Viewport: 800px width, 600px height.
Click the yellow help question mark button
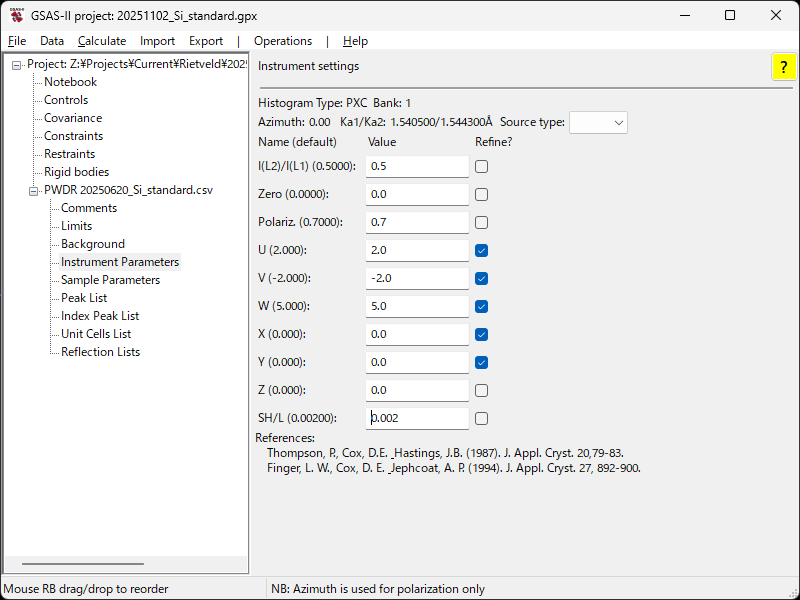coord(782,67)
